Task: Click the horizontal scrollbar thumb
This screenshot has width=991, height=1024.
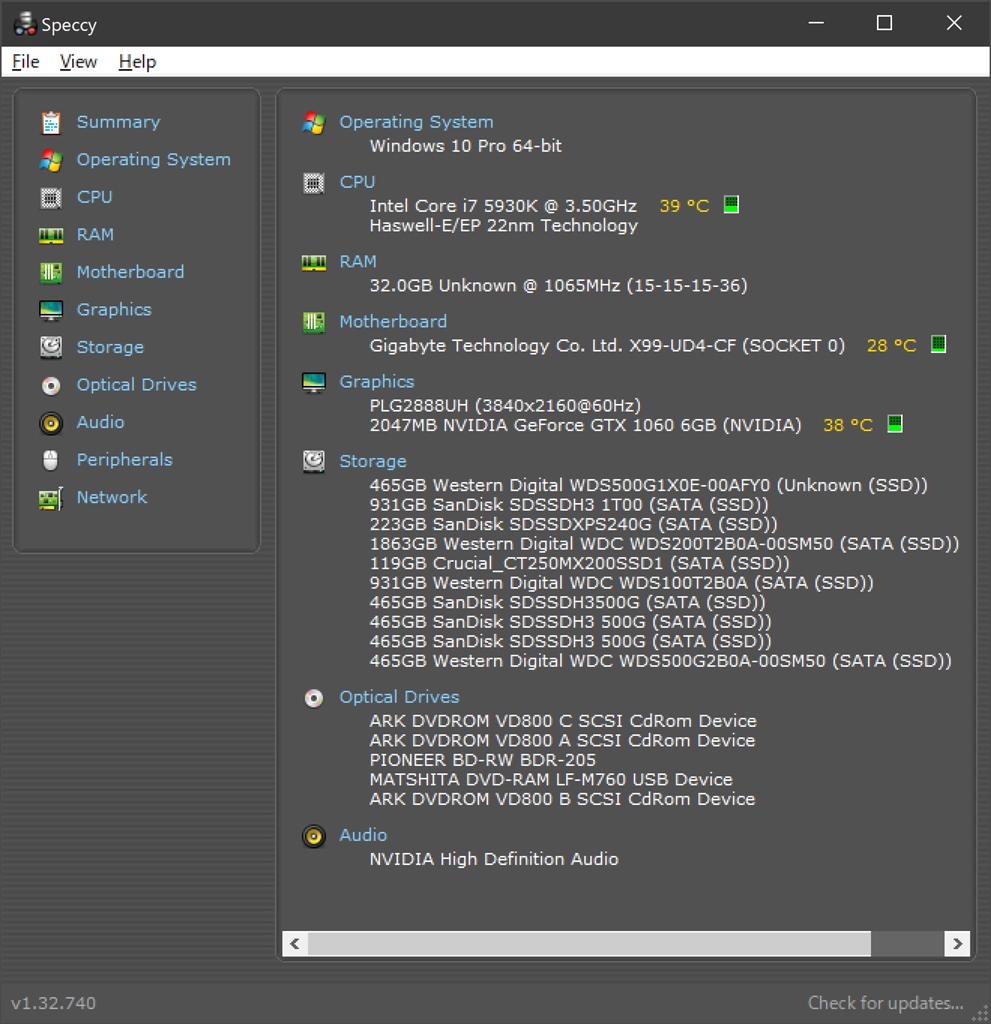Action: tap(589, 944)
